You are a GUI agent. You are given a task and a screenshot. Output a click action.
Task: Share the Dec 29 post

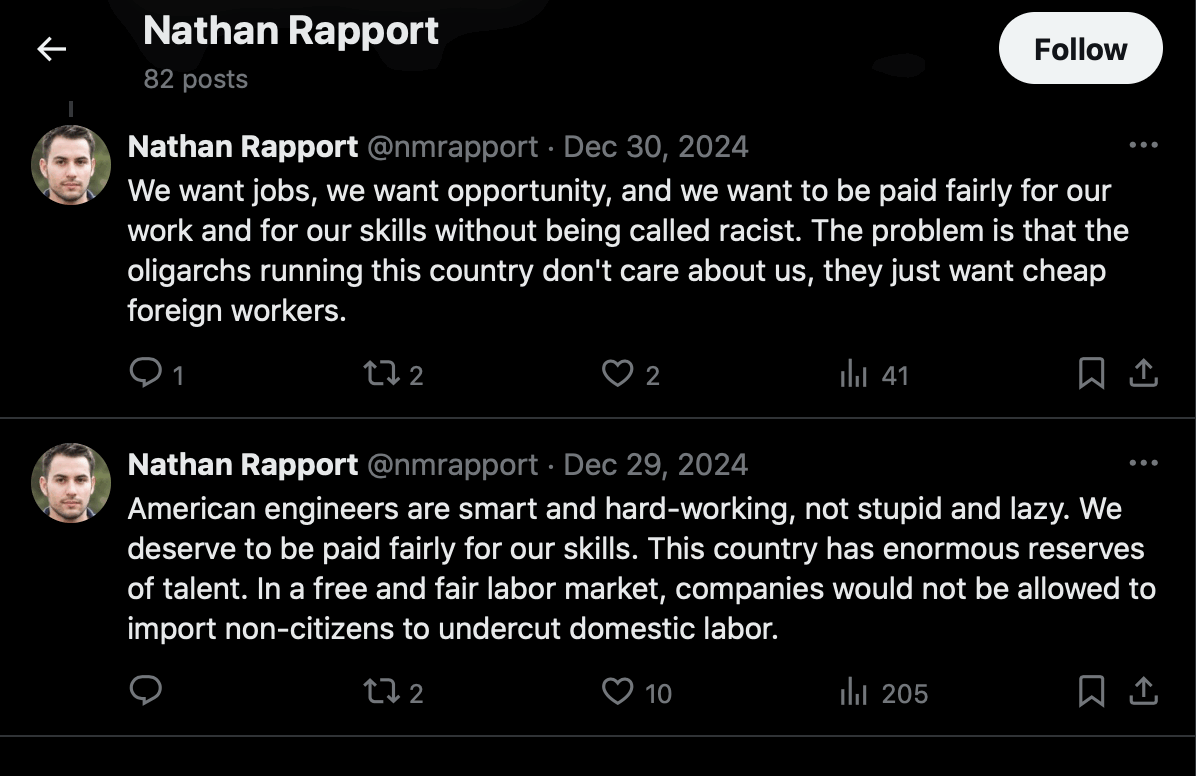tap(1143, 691)
